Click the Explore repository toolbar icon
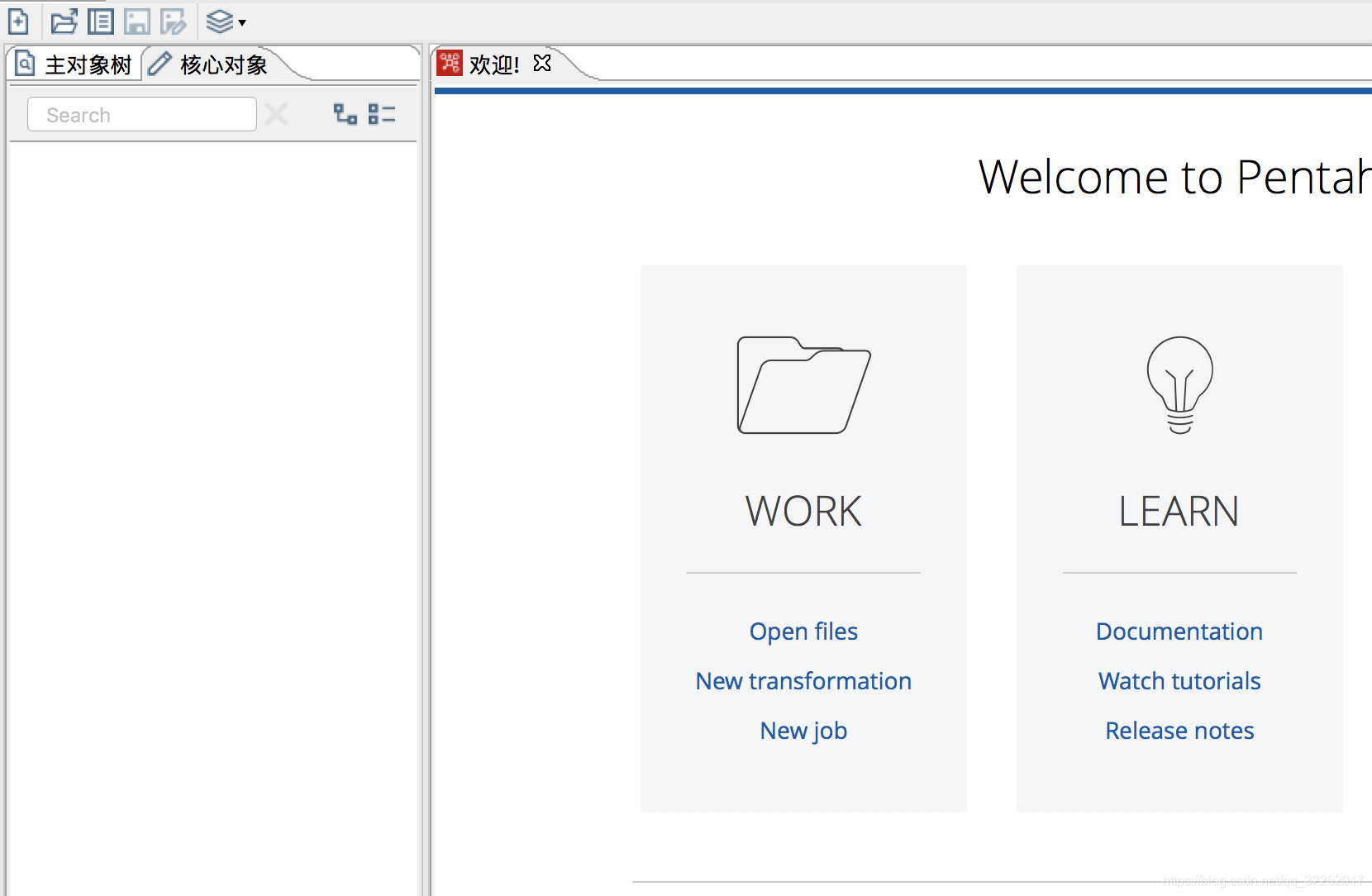 [101, 21]
